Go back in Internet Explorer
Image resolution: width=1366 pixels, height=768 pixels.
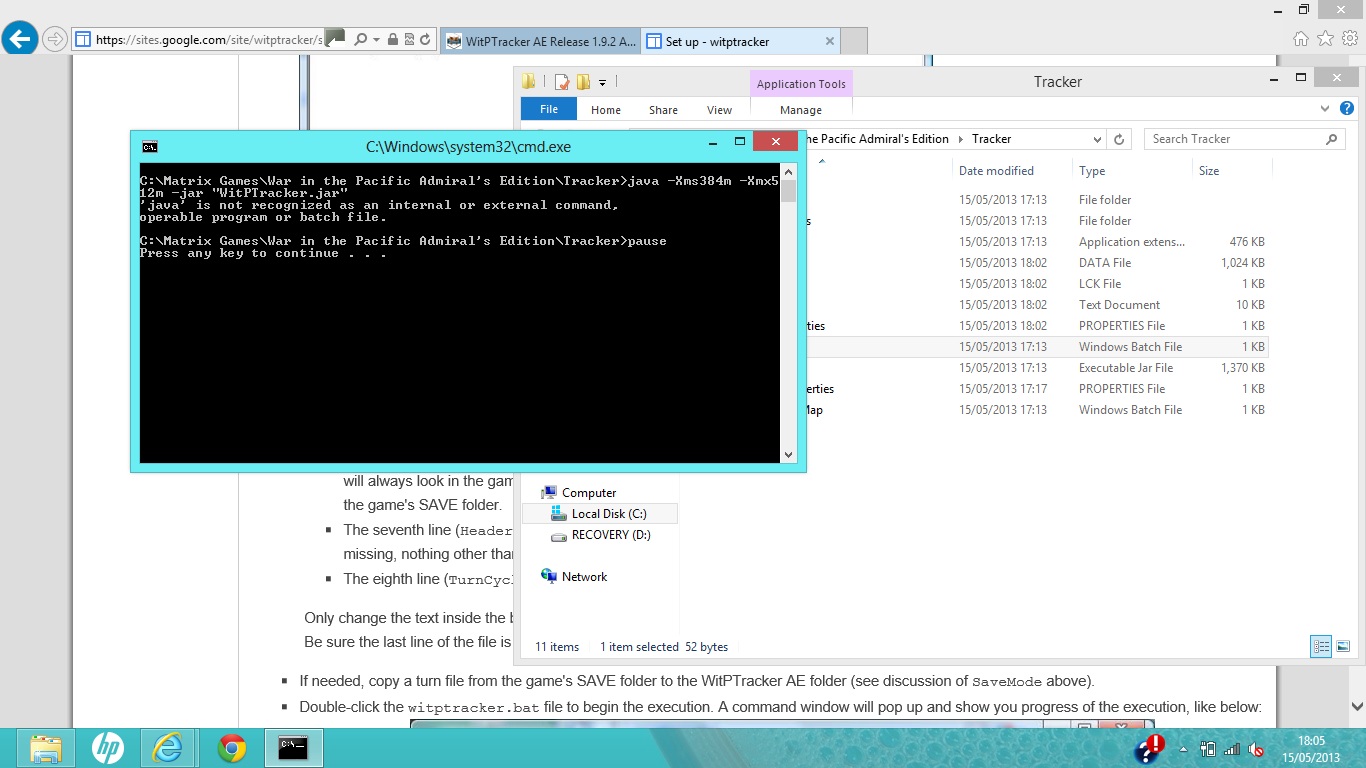tap(20, 40)
